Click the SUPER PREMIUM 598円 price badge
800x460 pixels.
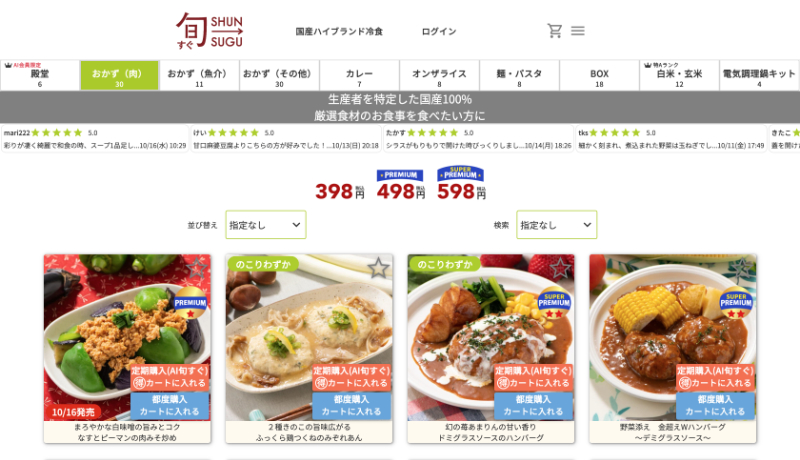pyautogui.click(x=461, y=184)
